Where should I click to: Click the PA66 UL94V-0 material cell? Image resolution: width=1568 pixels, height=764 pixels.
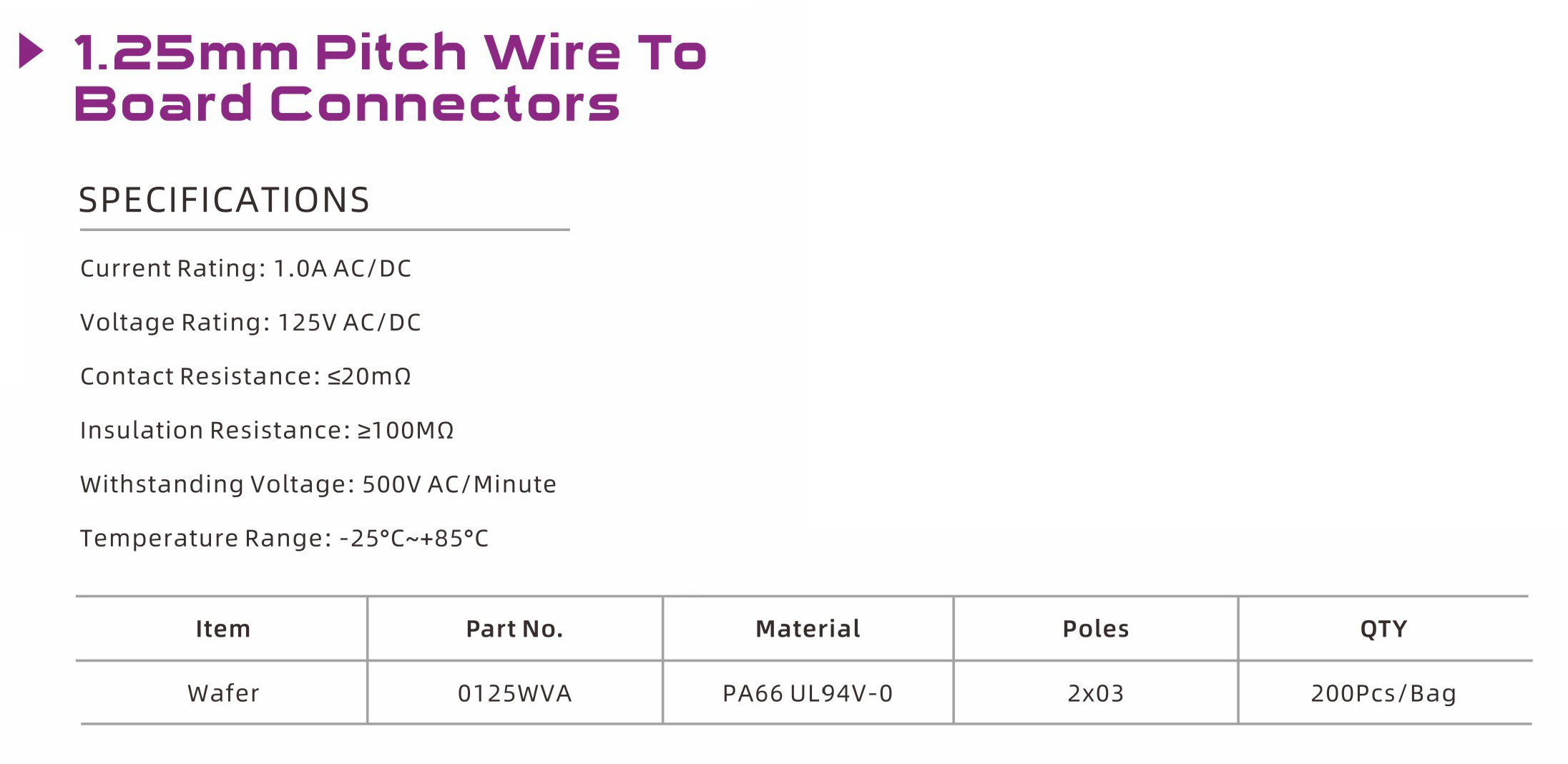coord(808,693)
